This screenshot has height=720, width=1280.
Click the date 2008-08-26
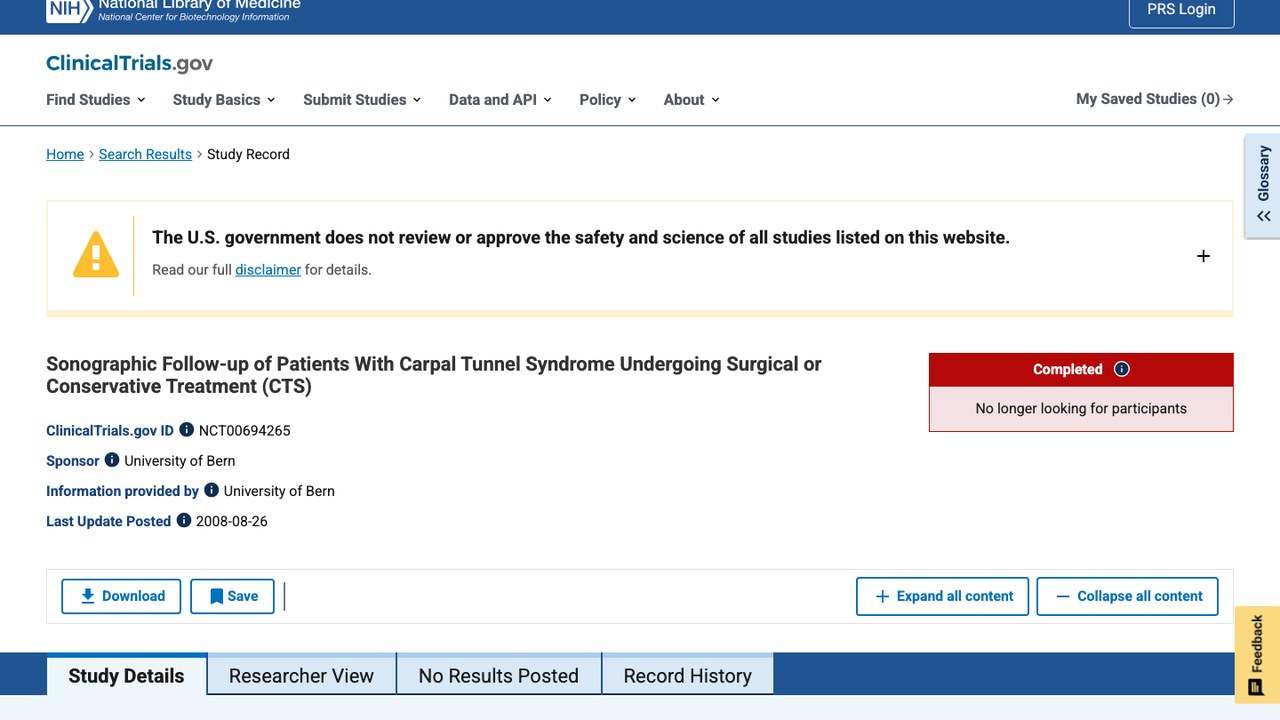click(232, 521)
